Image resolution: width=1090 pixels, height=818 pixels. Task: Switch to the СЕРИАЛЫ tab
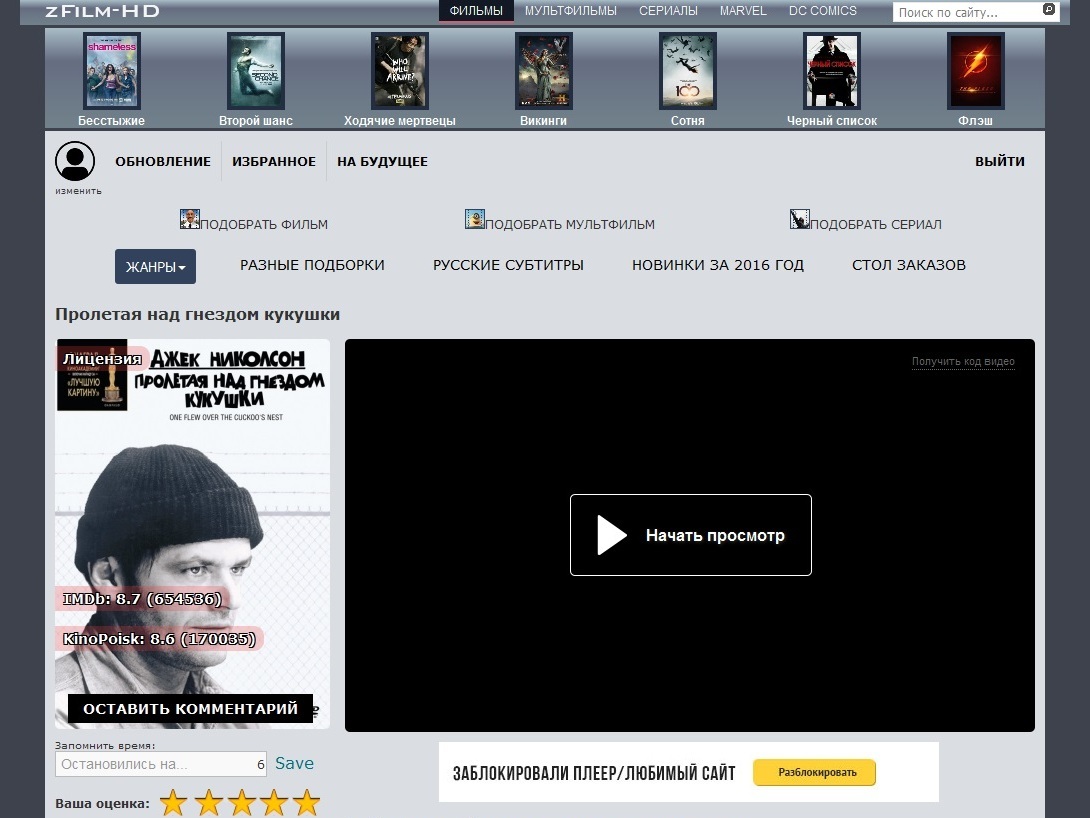click(x=668, y=11)
